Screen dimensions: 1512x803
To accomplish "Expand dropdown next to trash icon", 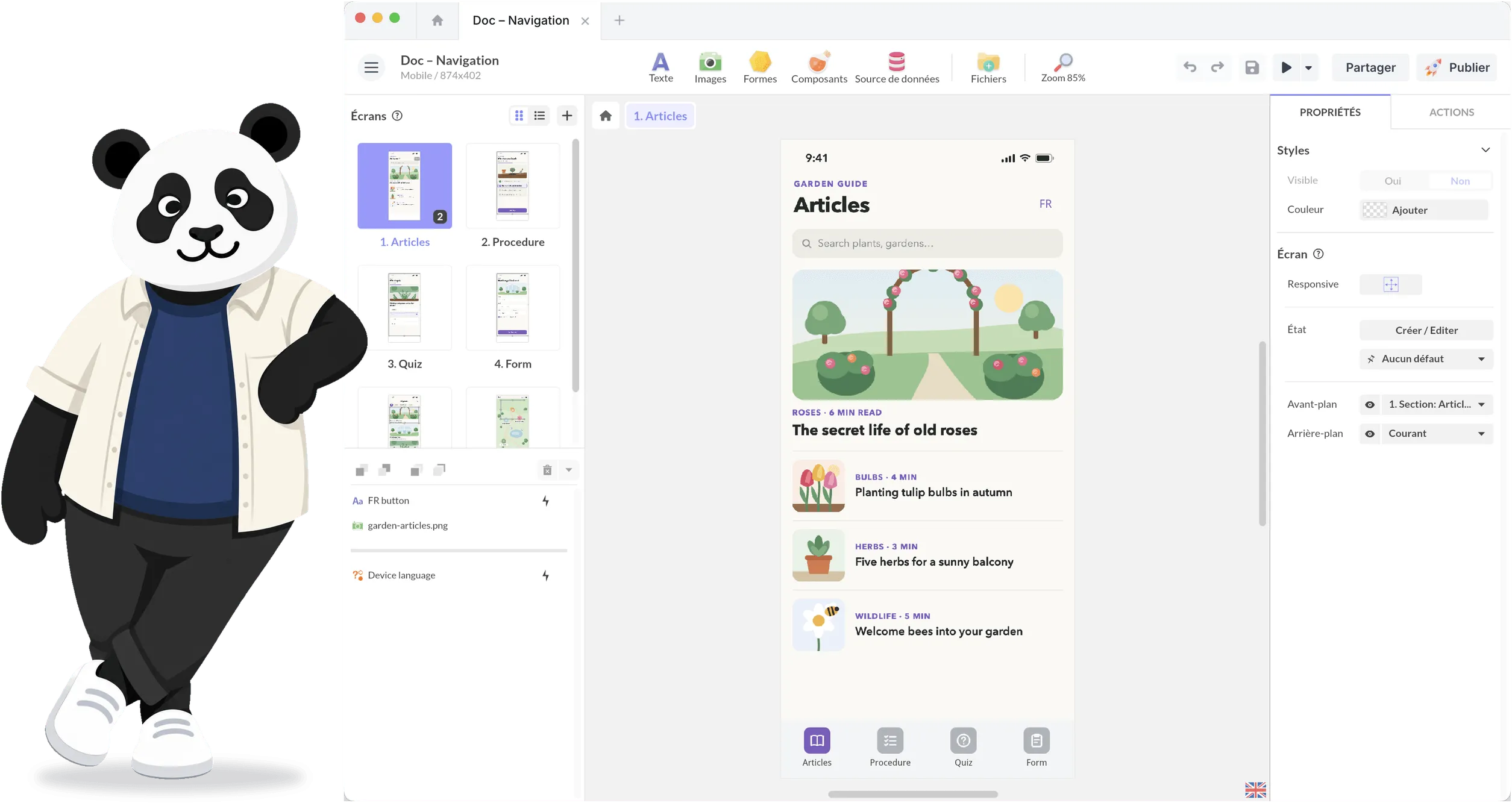I will [568, 470].
